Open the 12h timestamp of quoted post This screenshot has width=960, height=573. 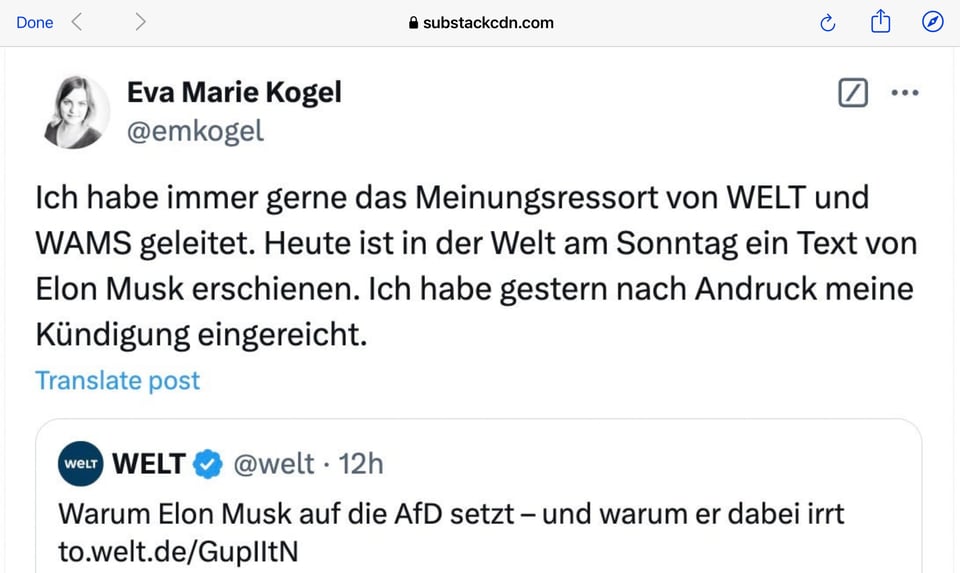point(361,464)
